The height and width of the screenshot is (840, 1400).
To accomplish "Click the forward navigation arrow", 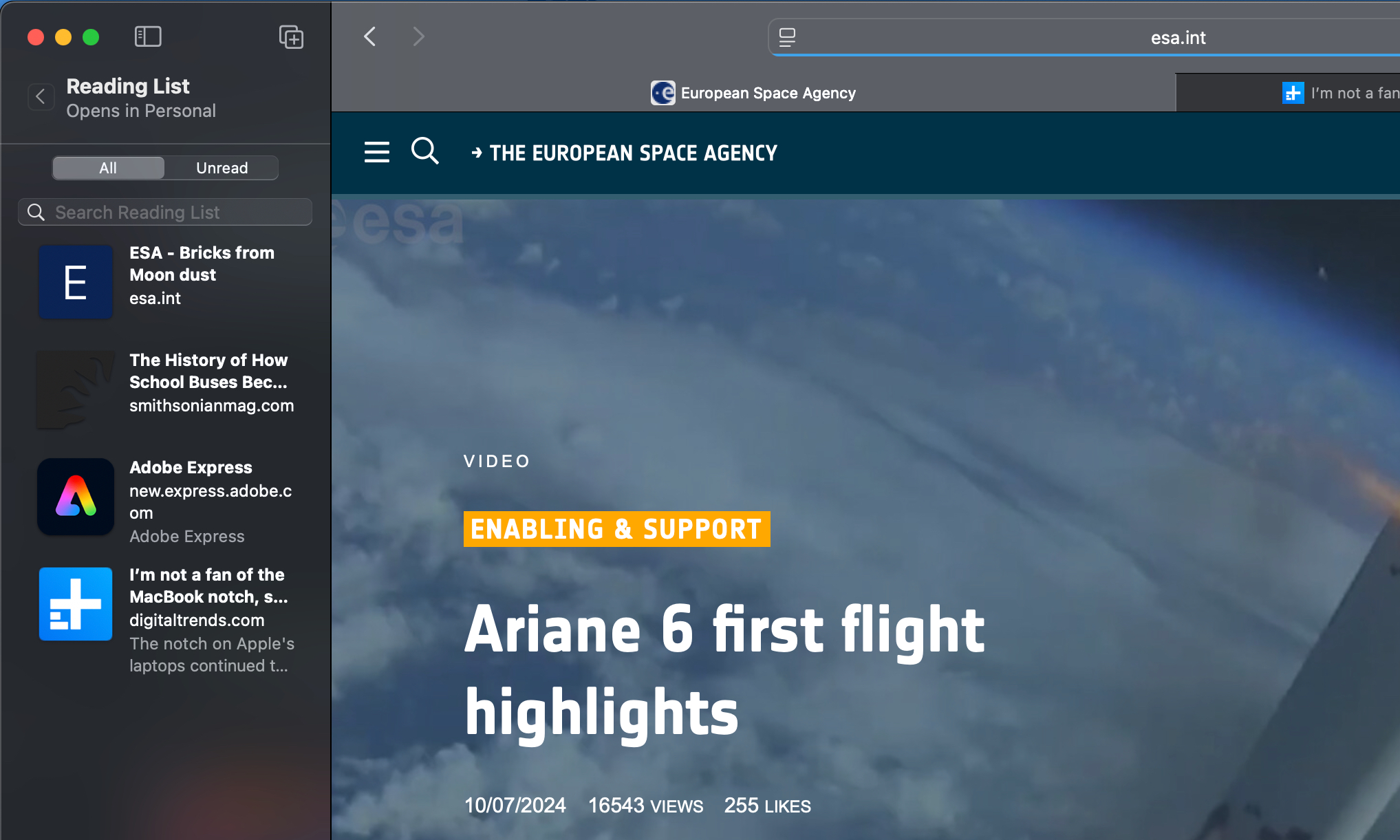I will click(x=418, y=36).
